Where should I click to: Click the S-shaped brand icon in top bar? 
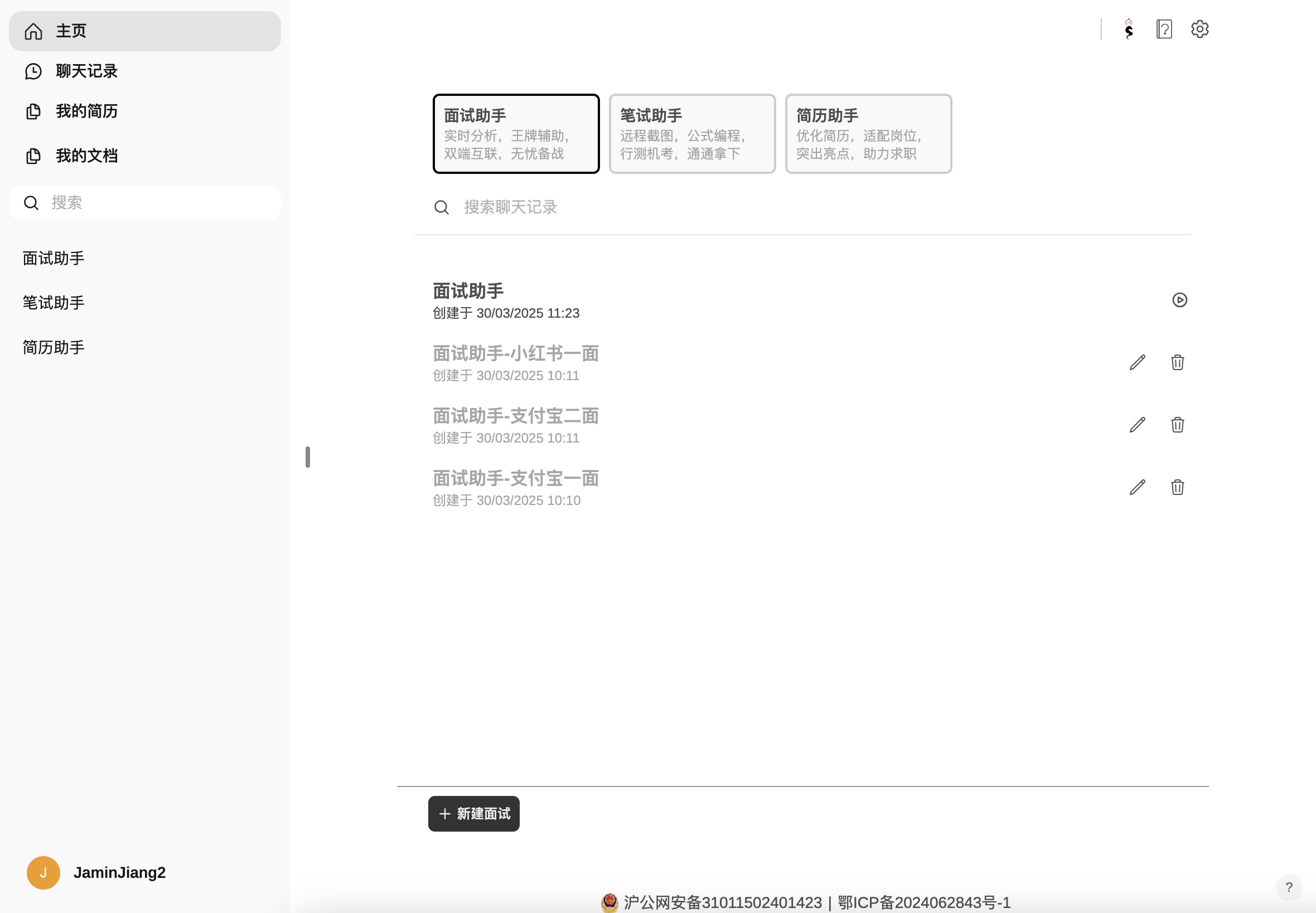coord(1128,29)
